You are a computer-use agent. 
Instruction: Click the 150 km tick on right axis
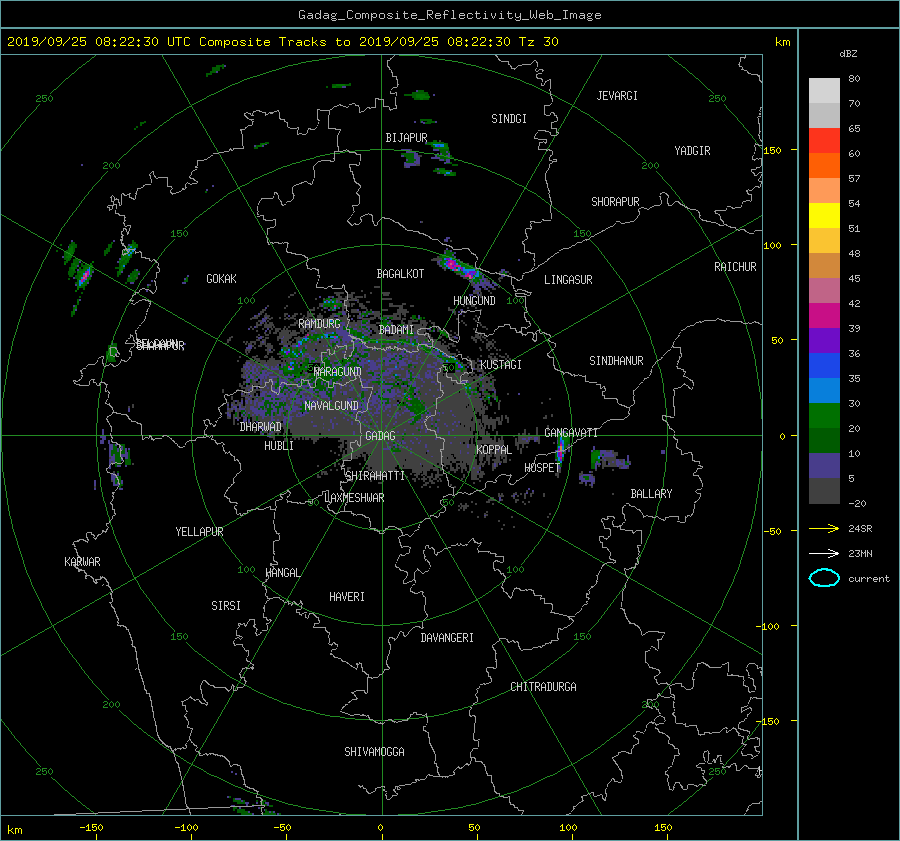772,150
